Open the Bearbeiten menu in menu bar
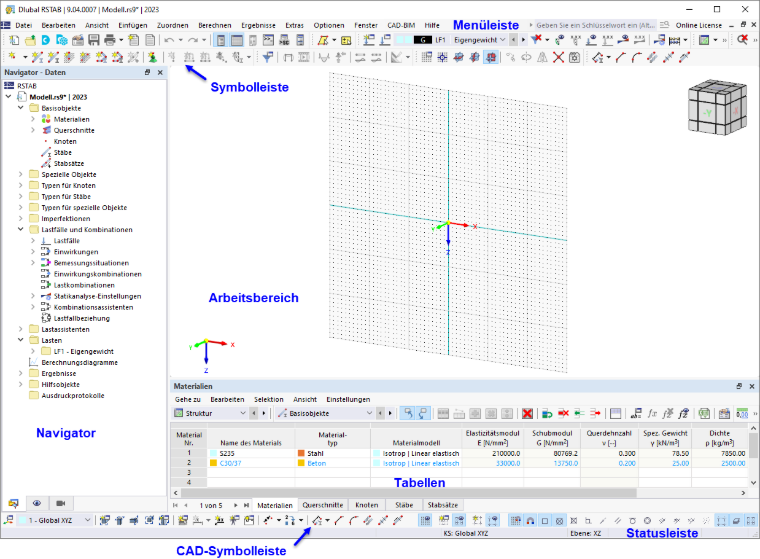Viewport: 760px width, 559px height. [58, 25]
